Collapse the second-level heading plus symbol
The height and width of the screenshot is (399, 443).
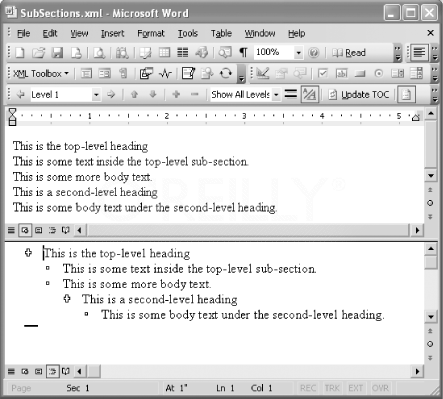coord(67,299)
